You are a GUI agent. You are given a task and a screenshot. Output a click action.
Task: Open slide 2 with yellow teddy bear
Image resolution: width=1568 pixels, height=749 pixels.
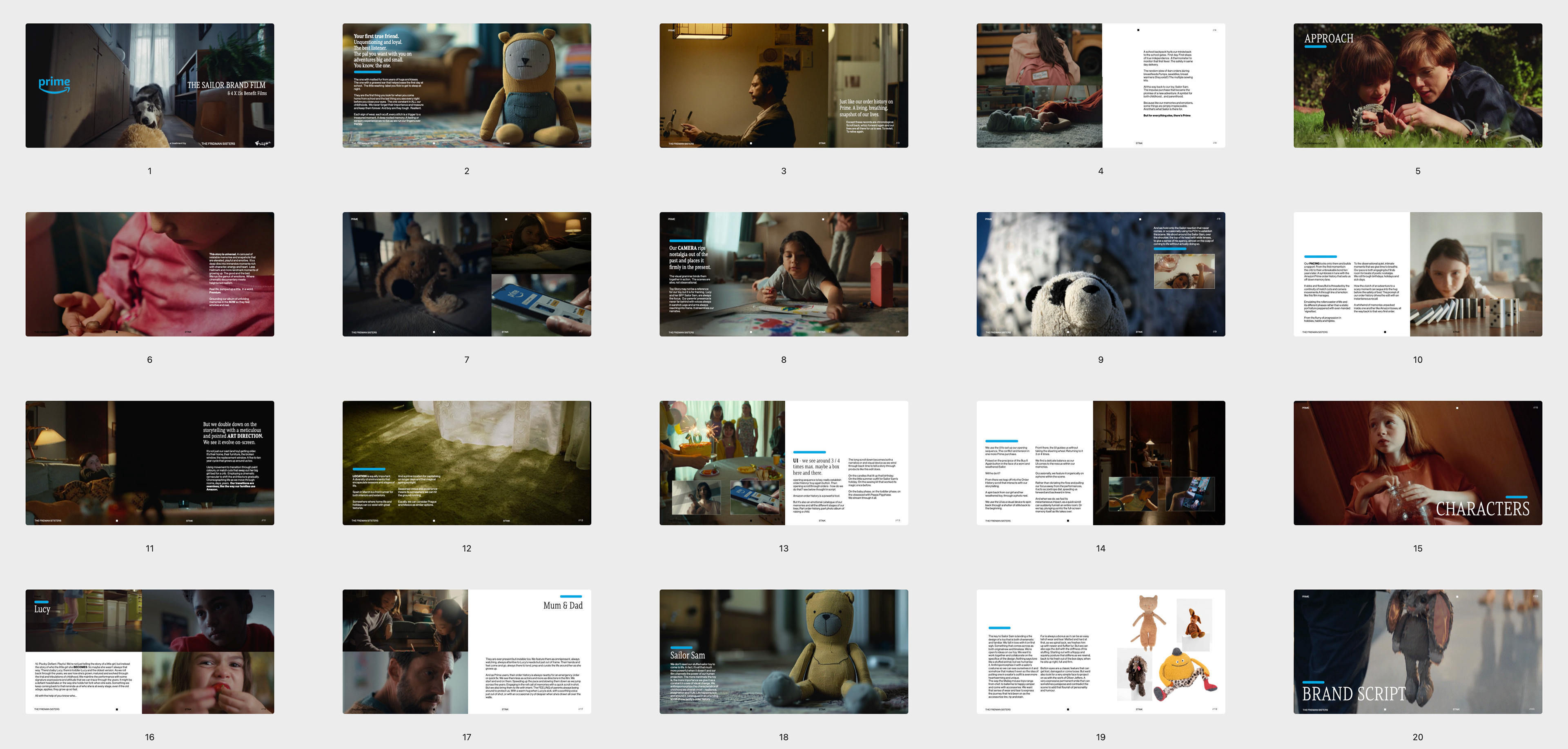click(x=466, y=85)
